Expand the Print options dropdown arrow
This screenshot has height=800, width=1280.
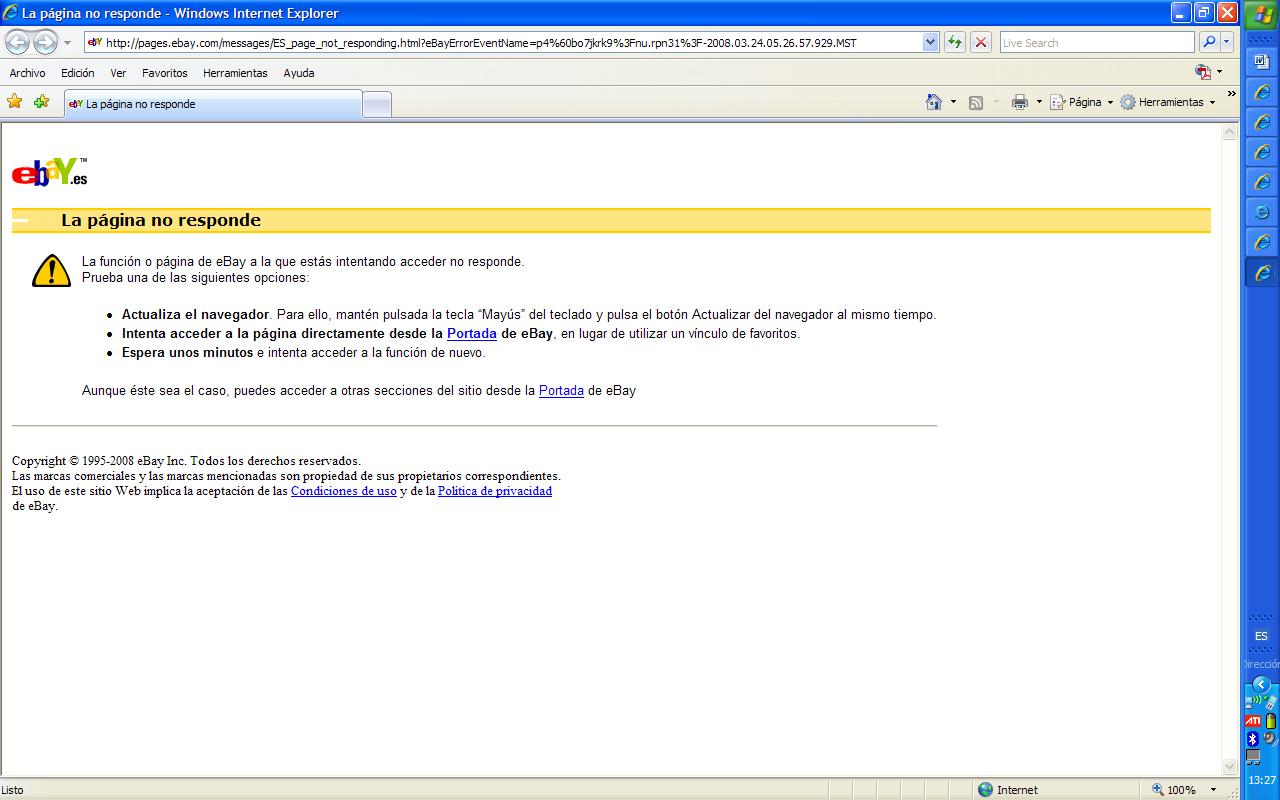coord(1039,102)
